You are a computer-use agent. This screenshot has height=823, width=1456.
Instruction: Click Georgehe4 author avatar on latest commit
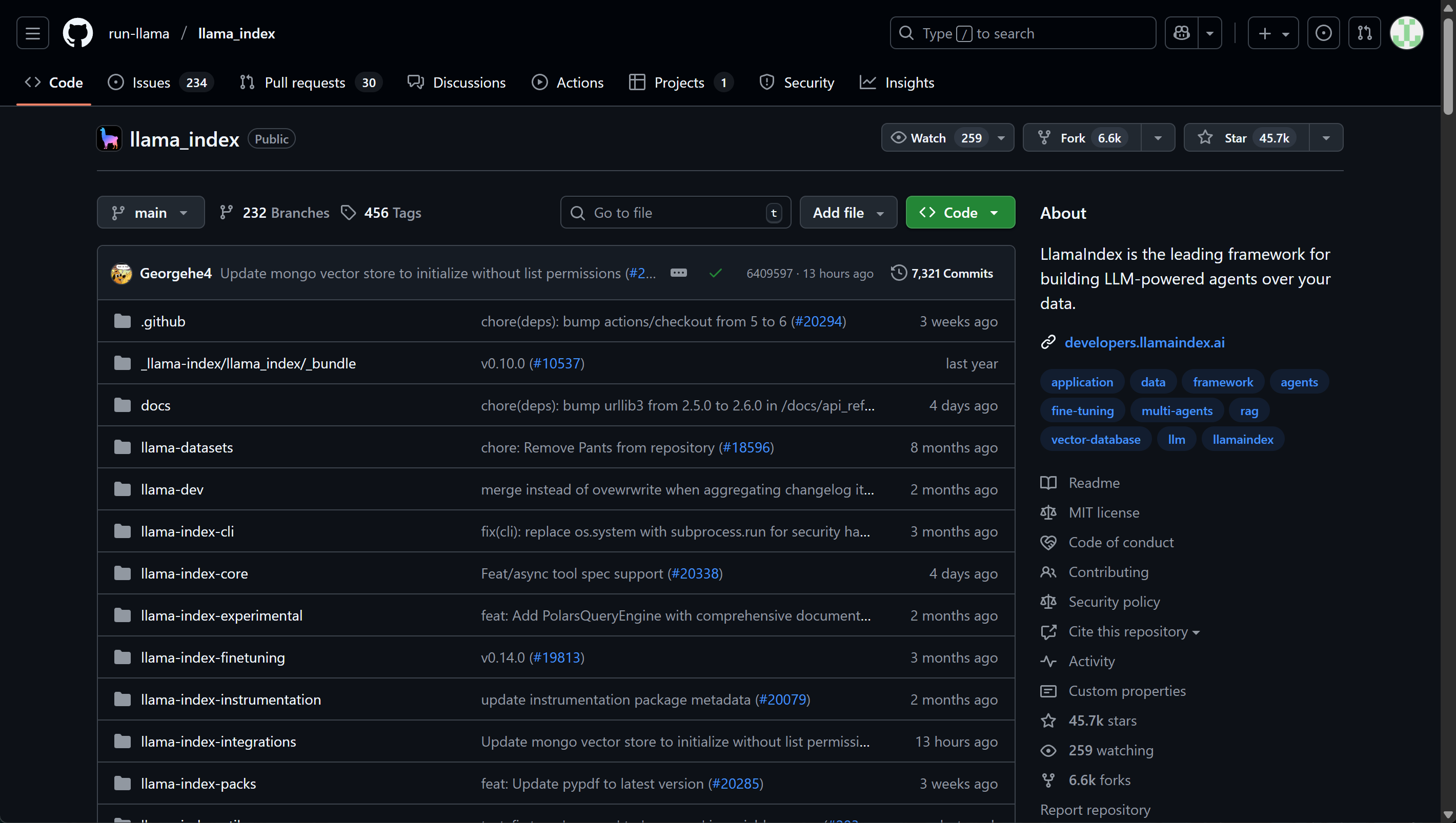click(122, 274)
